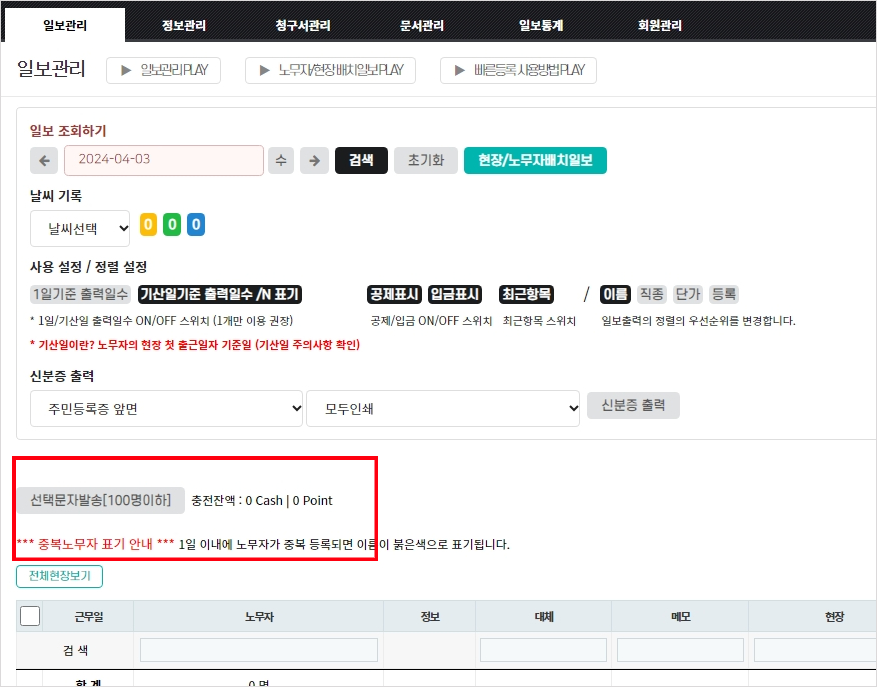
Task: Click the date field showing 2024-04-03
Action: [164, 160]
